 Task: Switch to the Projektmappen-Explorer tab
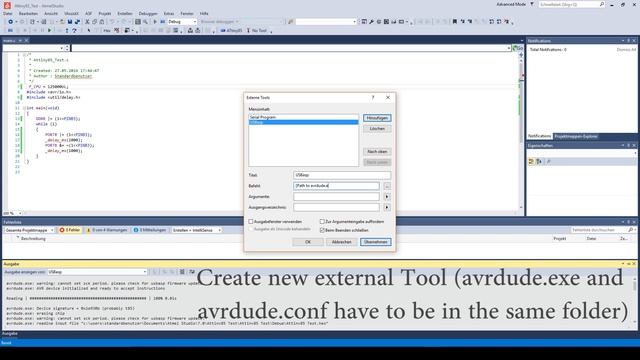point(576,136)
